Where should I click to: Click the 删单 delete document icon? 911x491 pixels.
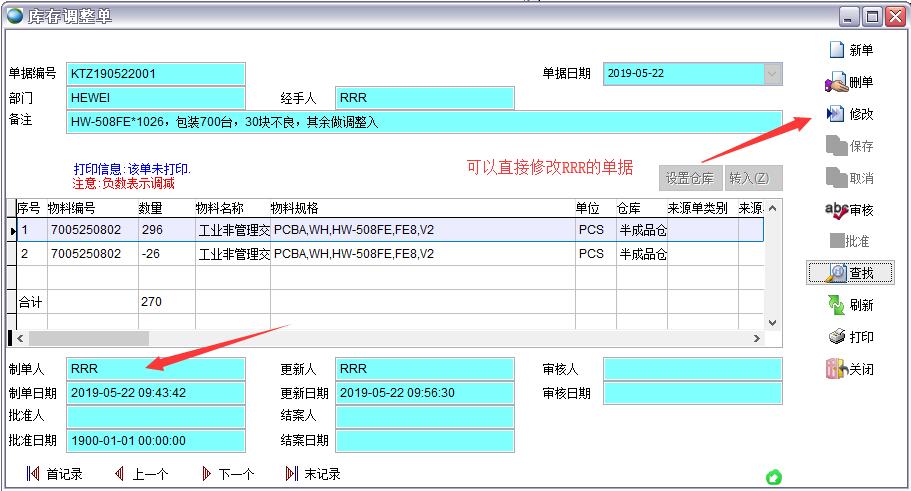pyautogui.click(x=836, y=82)
